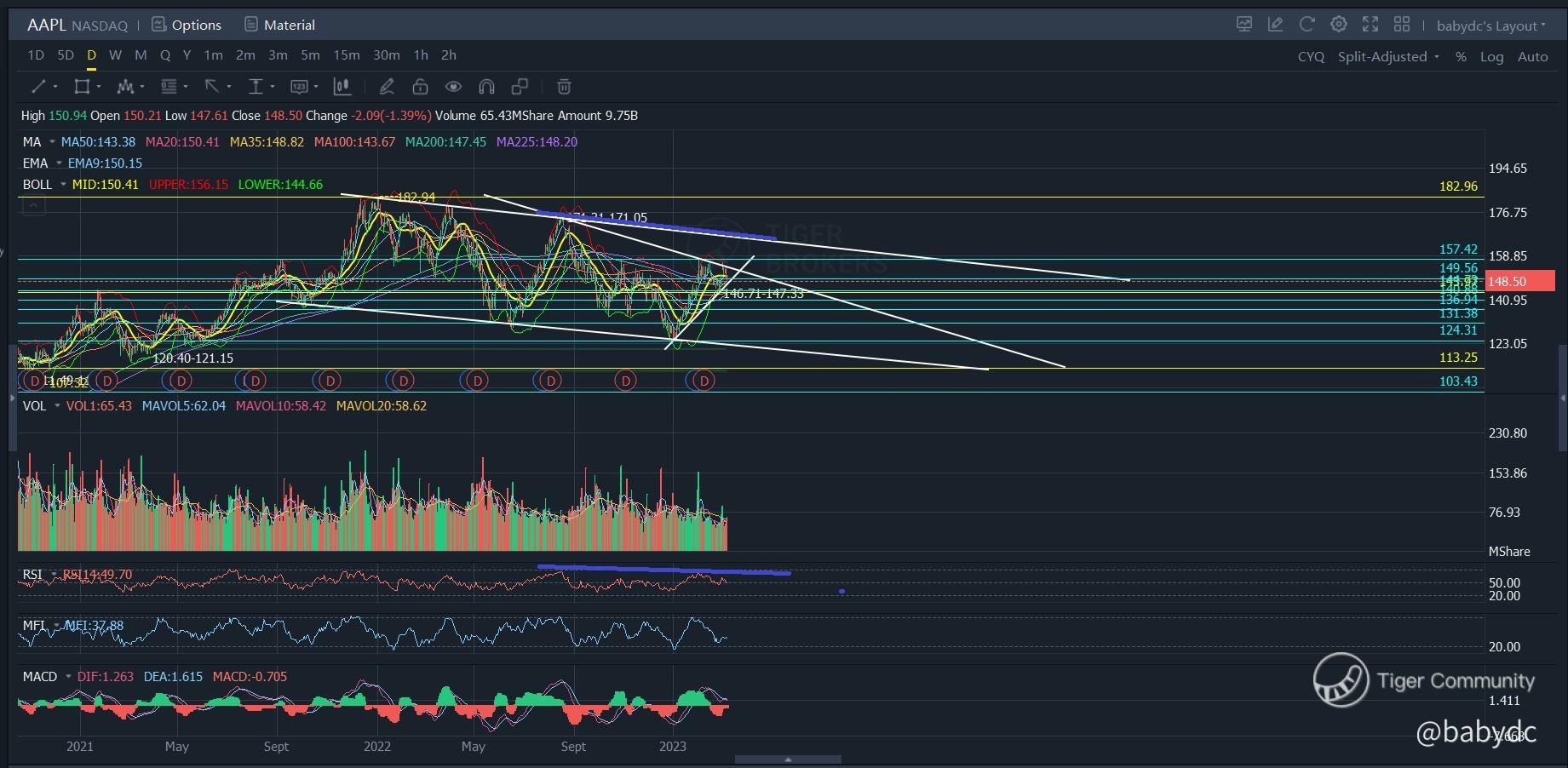1568x768 pixels.
Task: Toggle Auto scale mode
Action: pyautogui.click(x=1532, y=56)
